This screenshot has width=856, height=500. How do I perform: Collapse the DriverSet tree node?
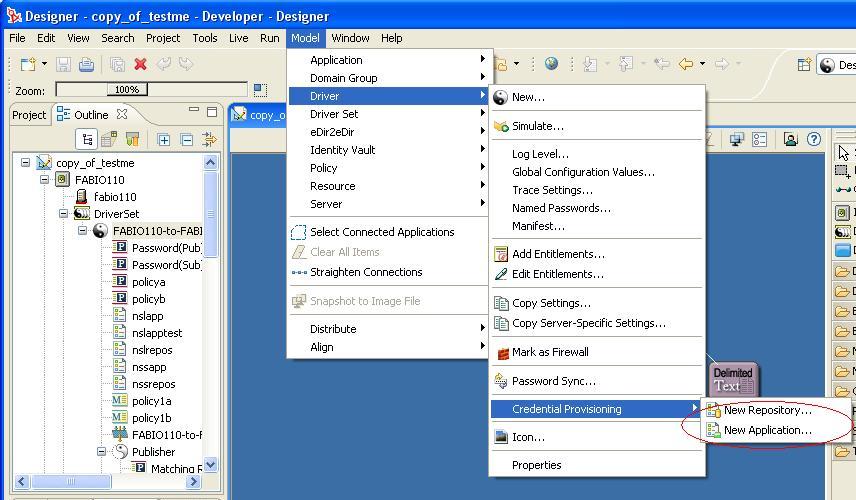(x=64, y=214)
